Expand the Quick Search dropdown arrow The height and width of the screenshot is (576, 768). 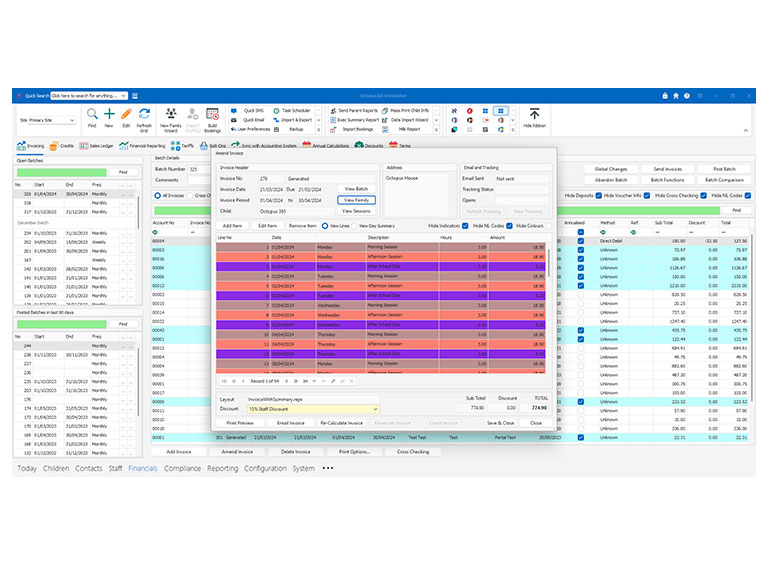[x=124, y=96]
